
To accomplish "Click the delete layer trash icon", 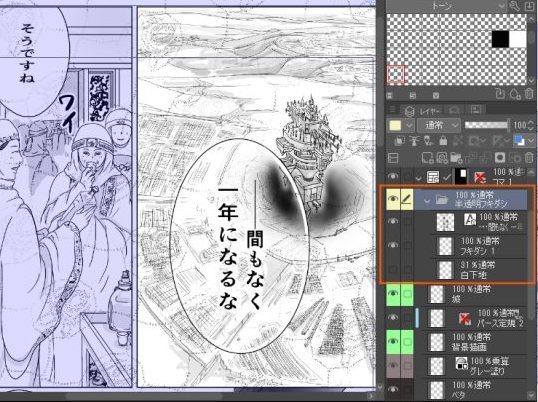I will pos(529,158).
